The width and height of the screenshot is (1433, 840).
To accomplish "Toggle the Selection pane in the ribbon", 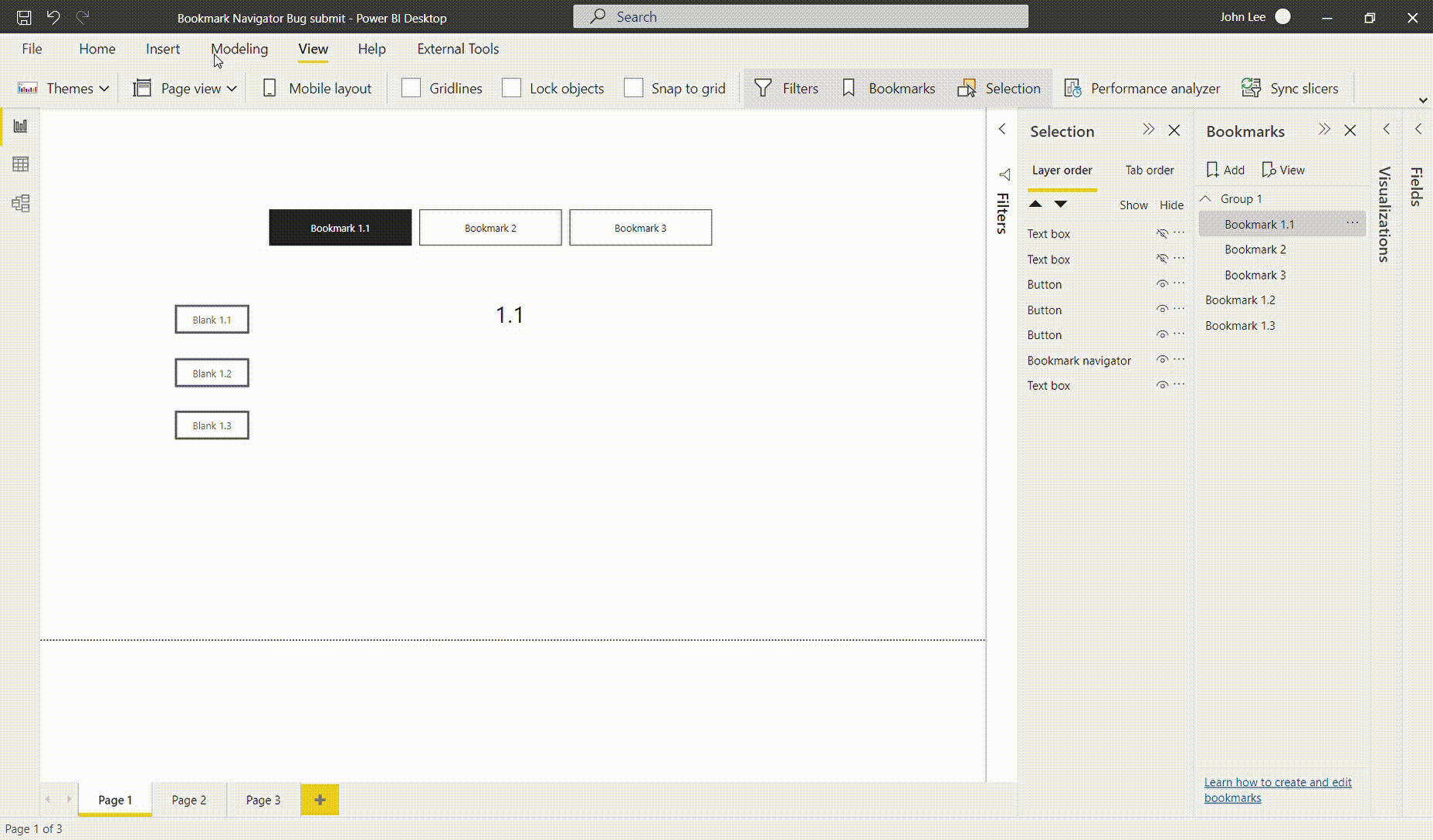I will [x=999, y=88].
